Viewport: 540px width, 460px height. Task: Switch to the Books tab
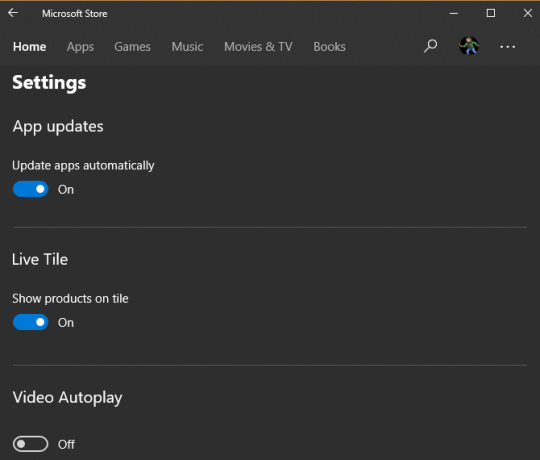tap(329, 47)
